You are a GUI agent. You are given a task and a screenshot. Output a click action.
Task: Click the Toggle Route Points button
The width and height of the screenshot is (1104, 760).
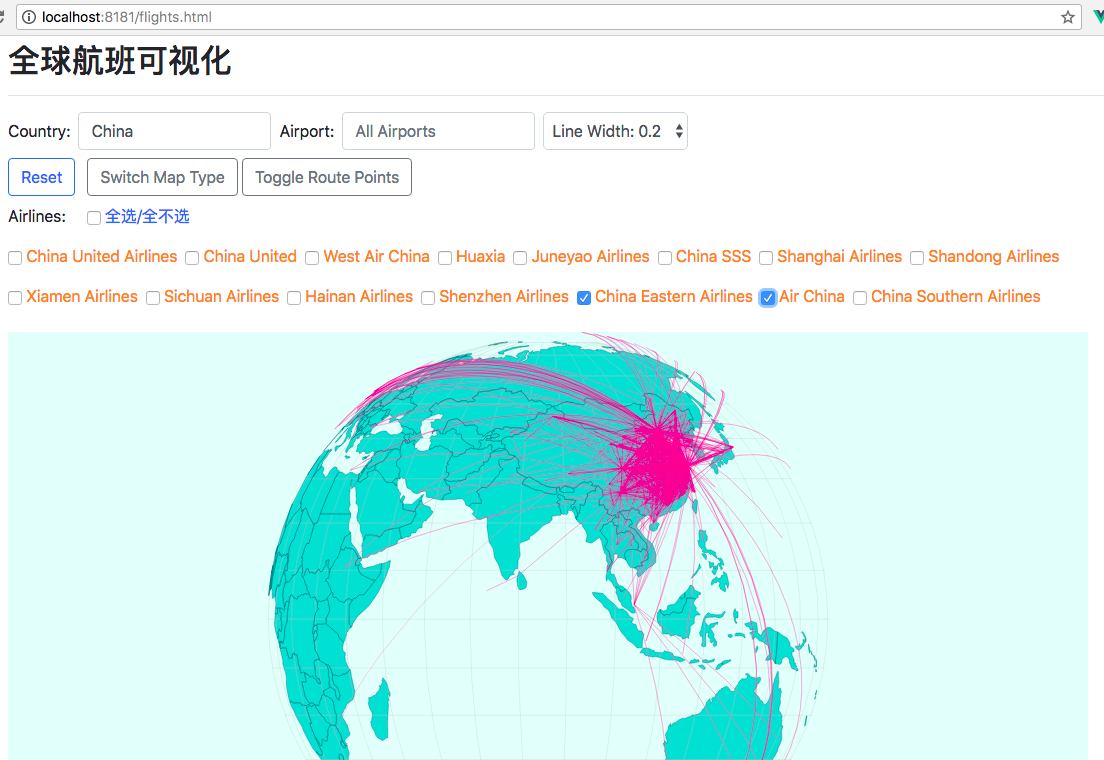click(327, 177)
